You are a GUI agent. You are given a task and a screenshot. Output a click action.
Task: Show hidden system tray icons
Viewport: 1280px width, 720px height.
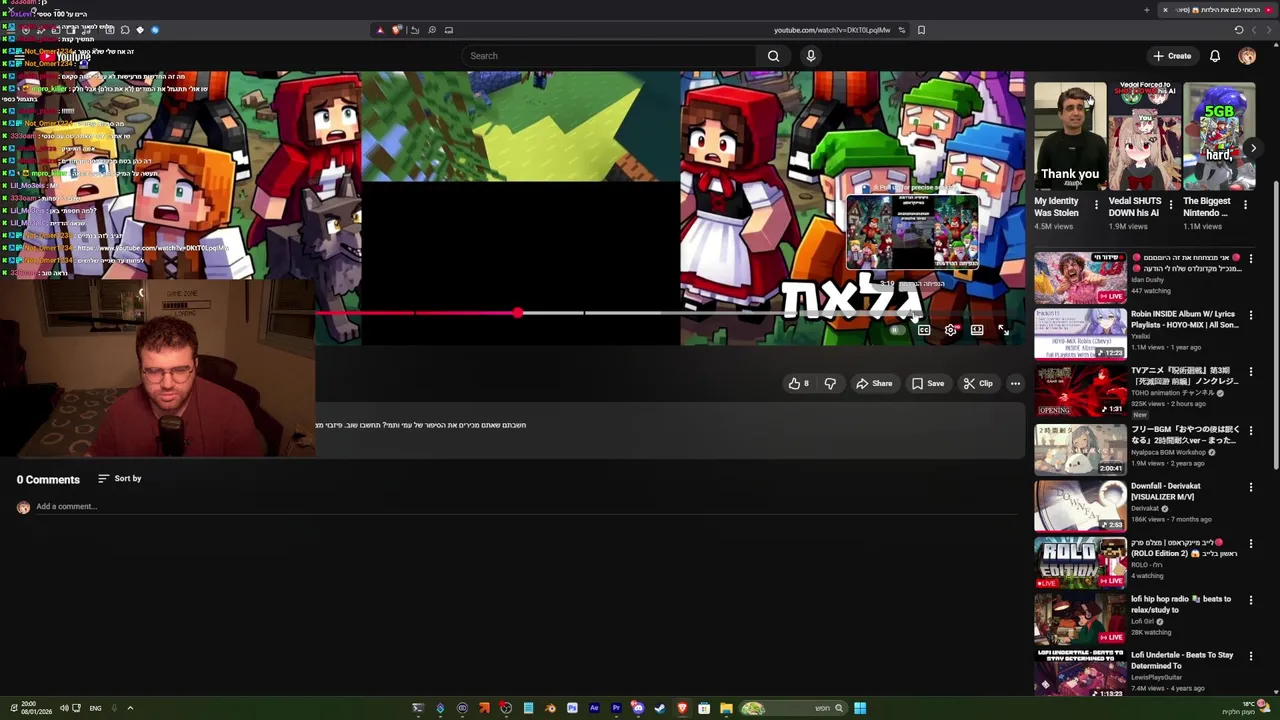[130, 708]
